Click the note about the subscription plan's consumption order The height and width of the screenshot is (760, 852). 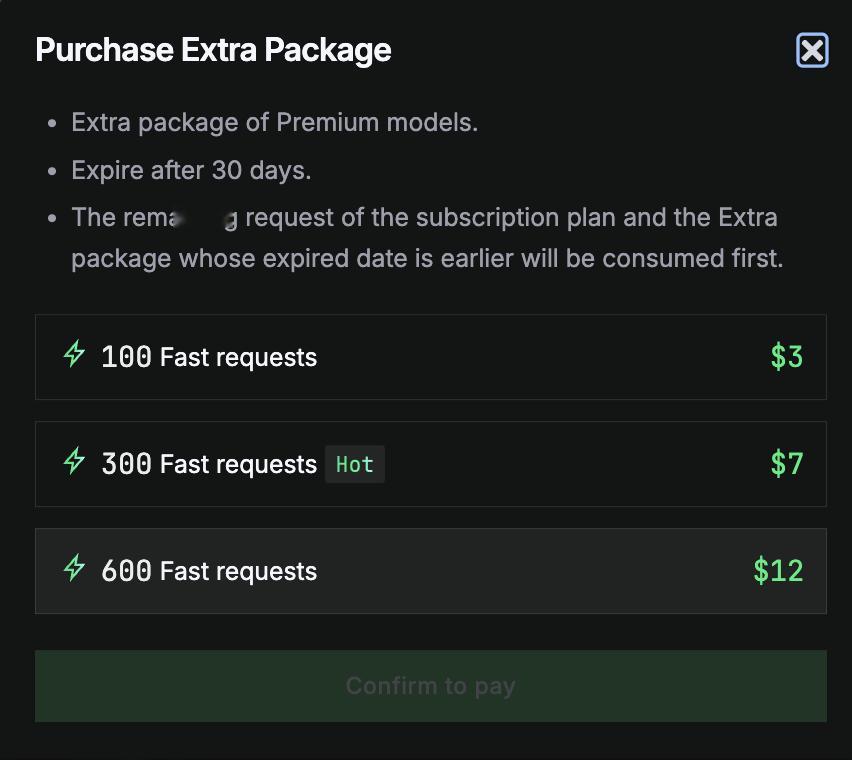pos(427,238)
